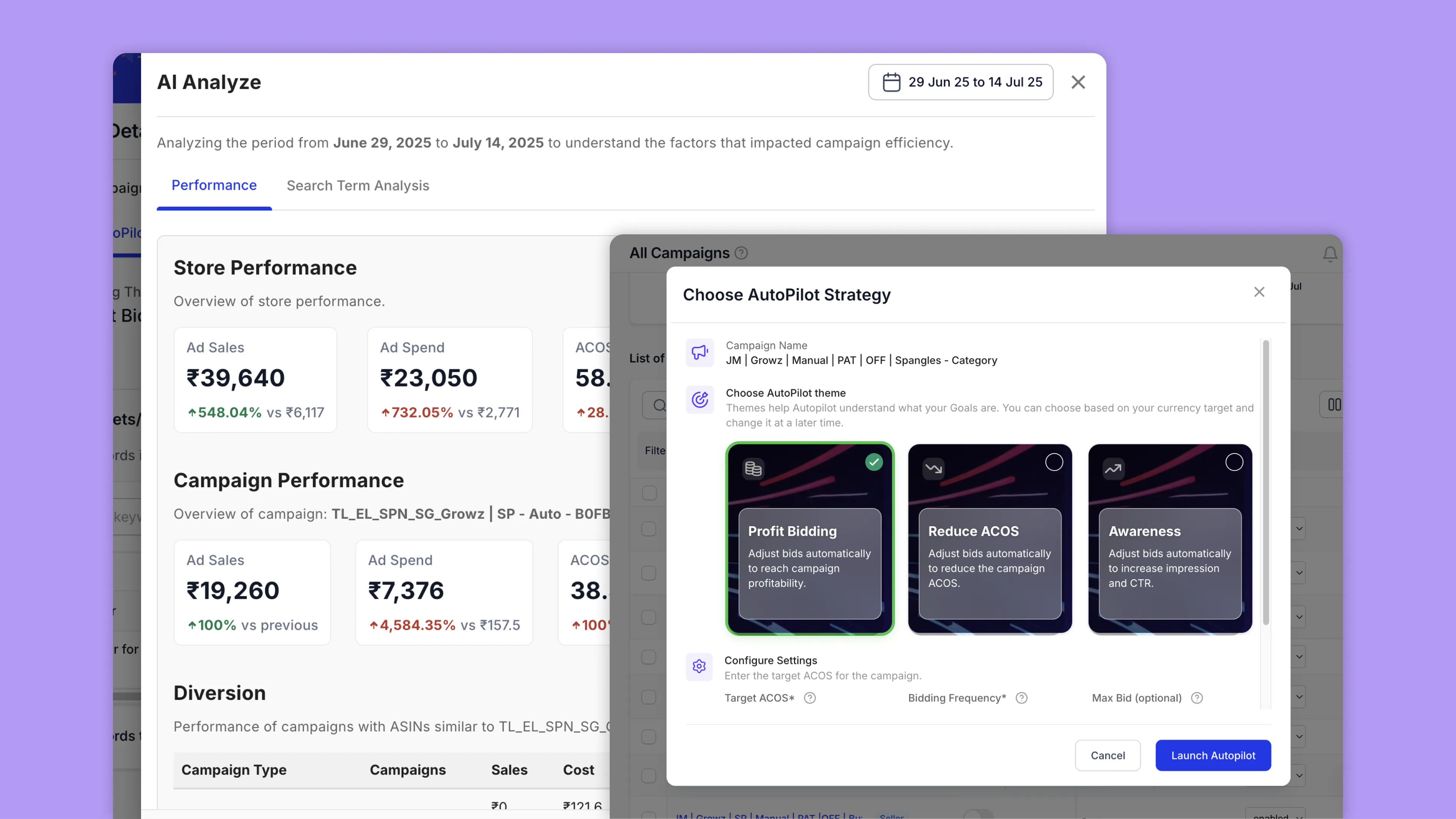Select the Reduce ACOS radio button

(1054, 462)
